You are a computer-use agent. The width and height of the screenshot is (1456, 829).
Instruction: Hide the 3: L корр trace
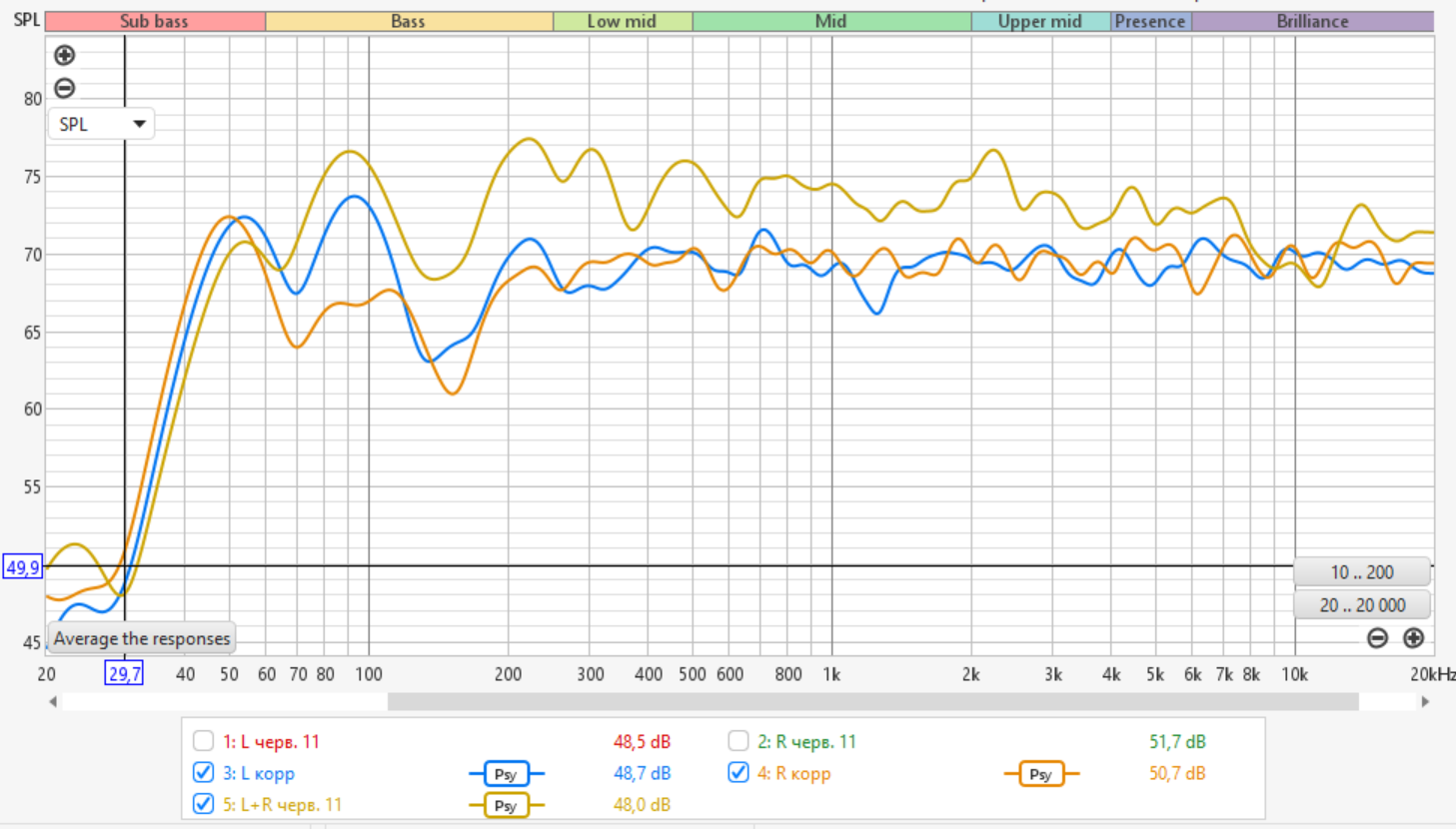(x=204, y=773)
